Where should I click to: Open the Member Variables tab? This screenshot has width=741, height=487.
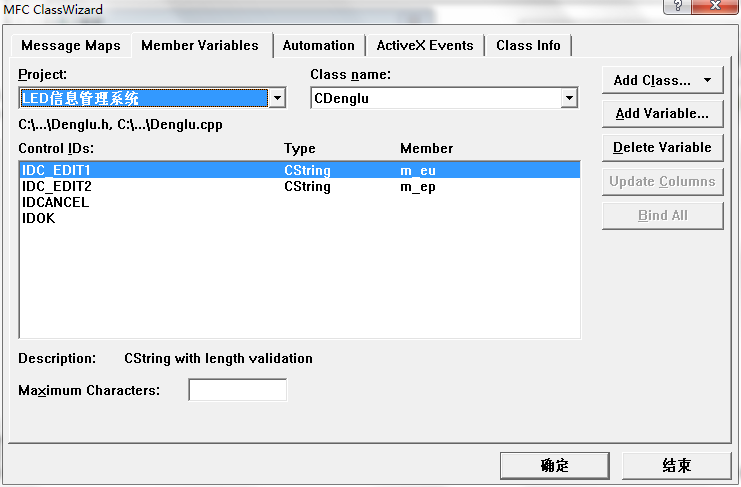click(200, 46)
